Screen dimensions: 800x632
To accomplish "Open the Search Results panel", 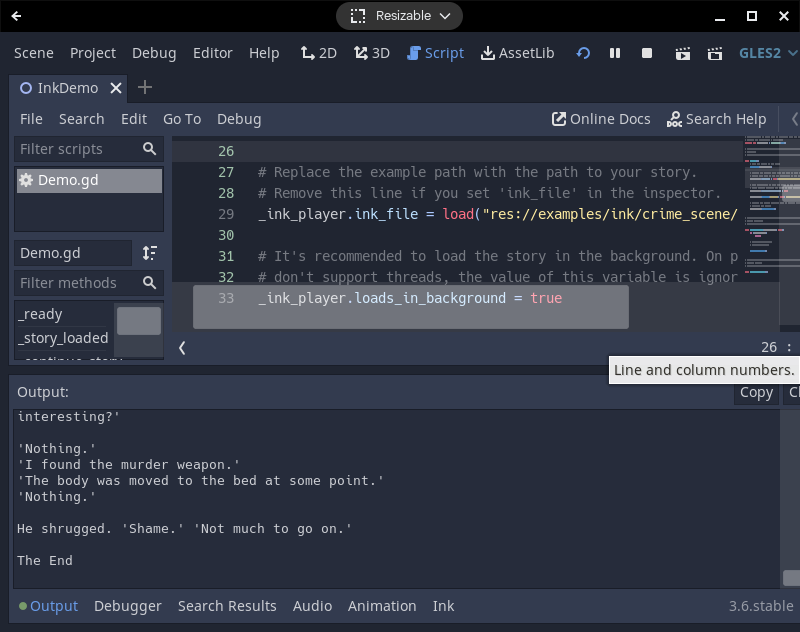I will (x=227, y=606).
